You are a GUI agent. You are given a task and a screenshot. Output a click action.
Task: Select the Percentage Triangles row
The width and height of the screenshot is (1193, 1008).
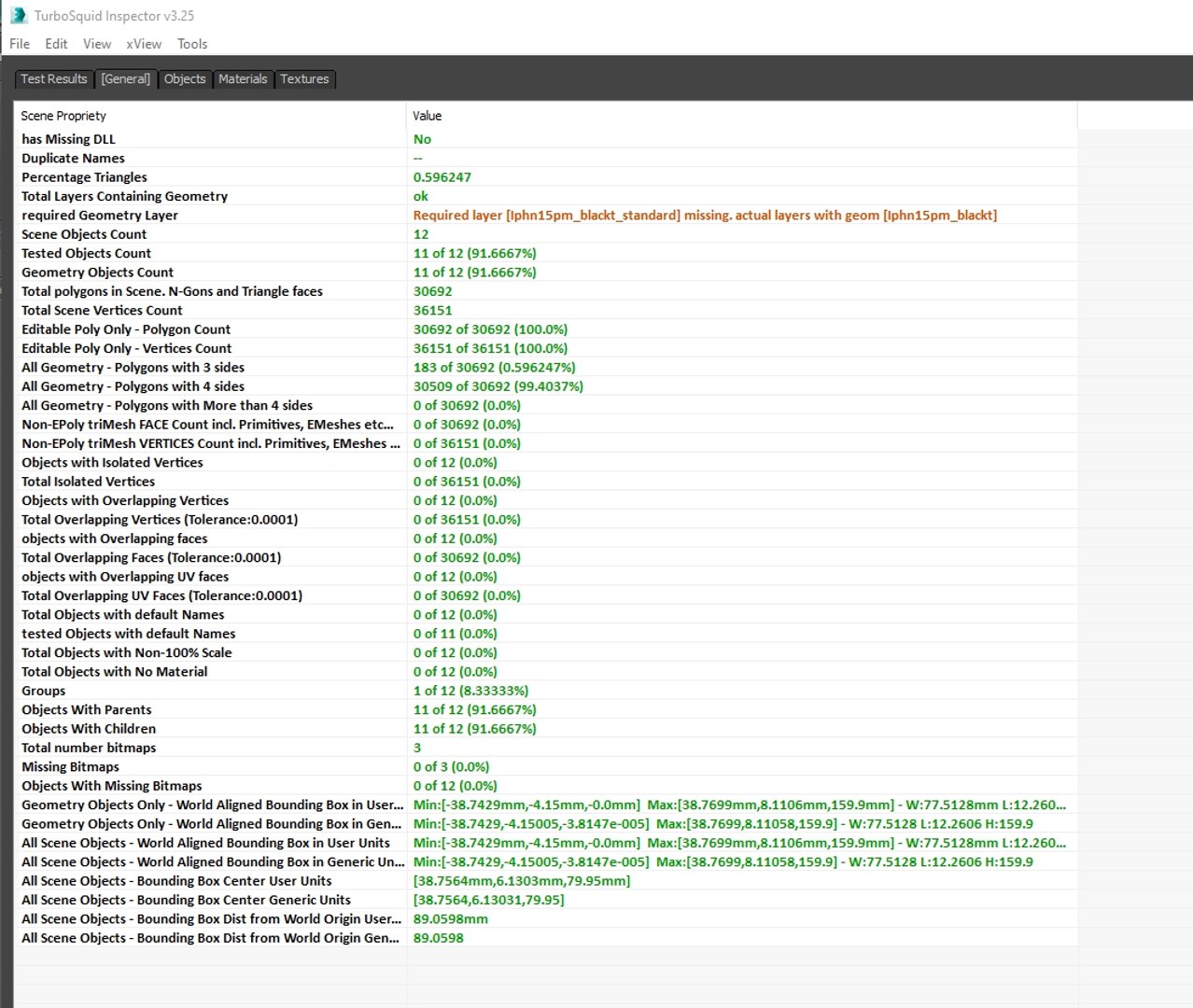click(546, 177)
